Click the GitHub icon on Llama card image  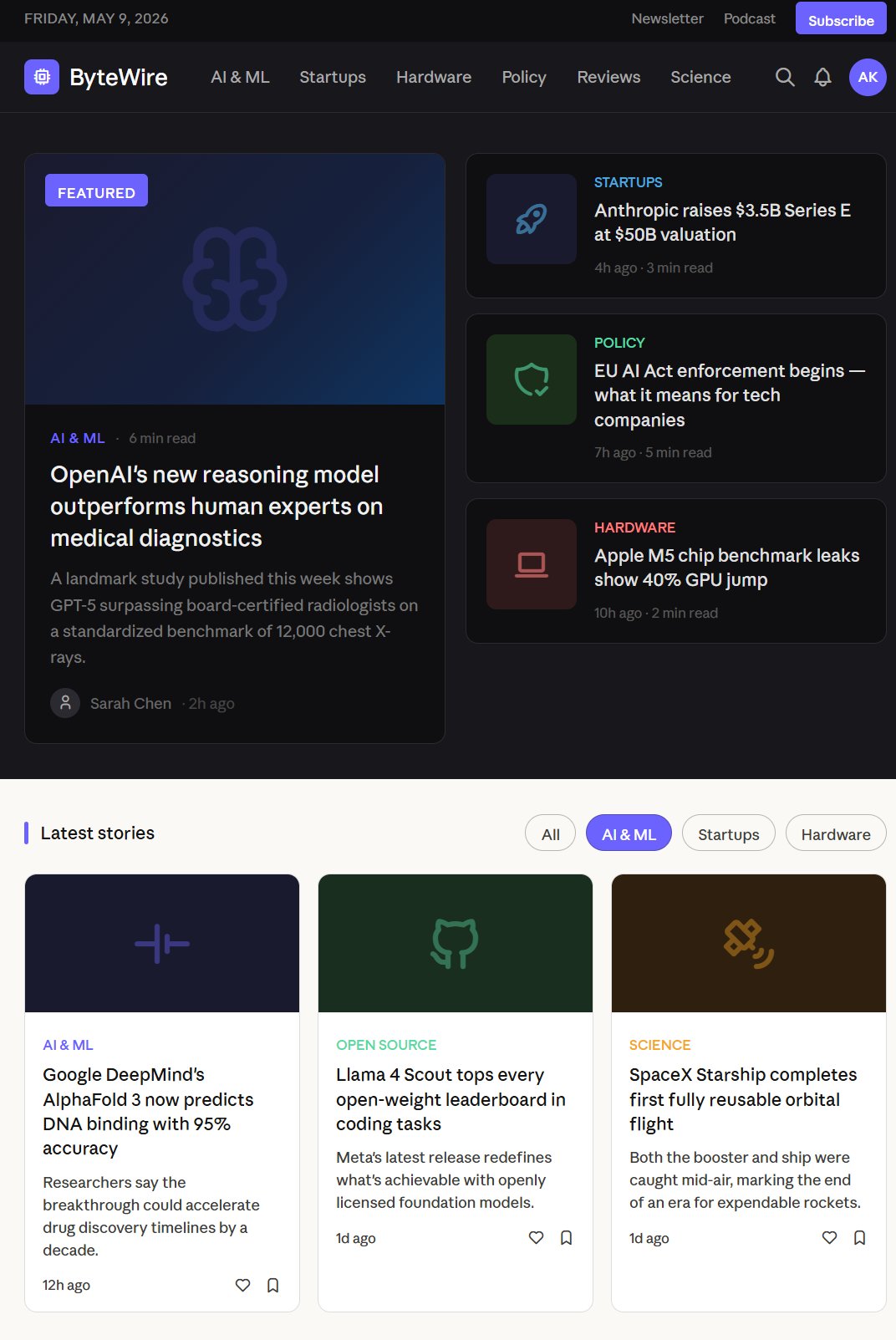[x=456, y=944]
